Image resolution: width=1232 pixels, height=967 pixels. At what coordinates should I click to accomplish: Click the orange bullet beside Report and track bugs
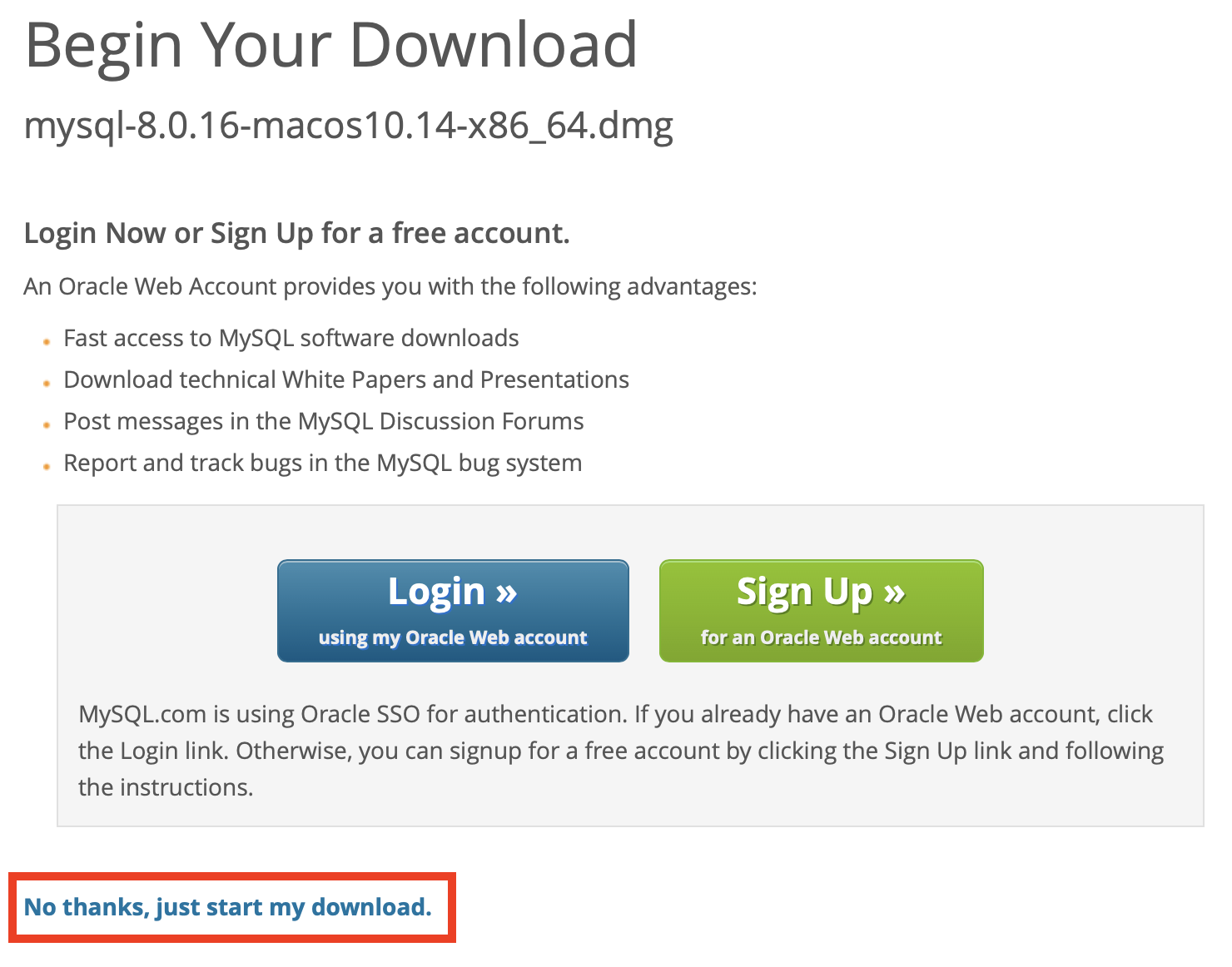pyautogui.click(x=47, y=466)
